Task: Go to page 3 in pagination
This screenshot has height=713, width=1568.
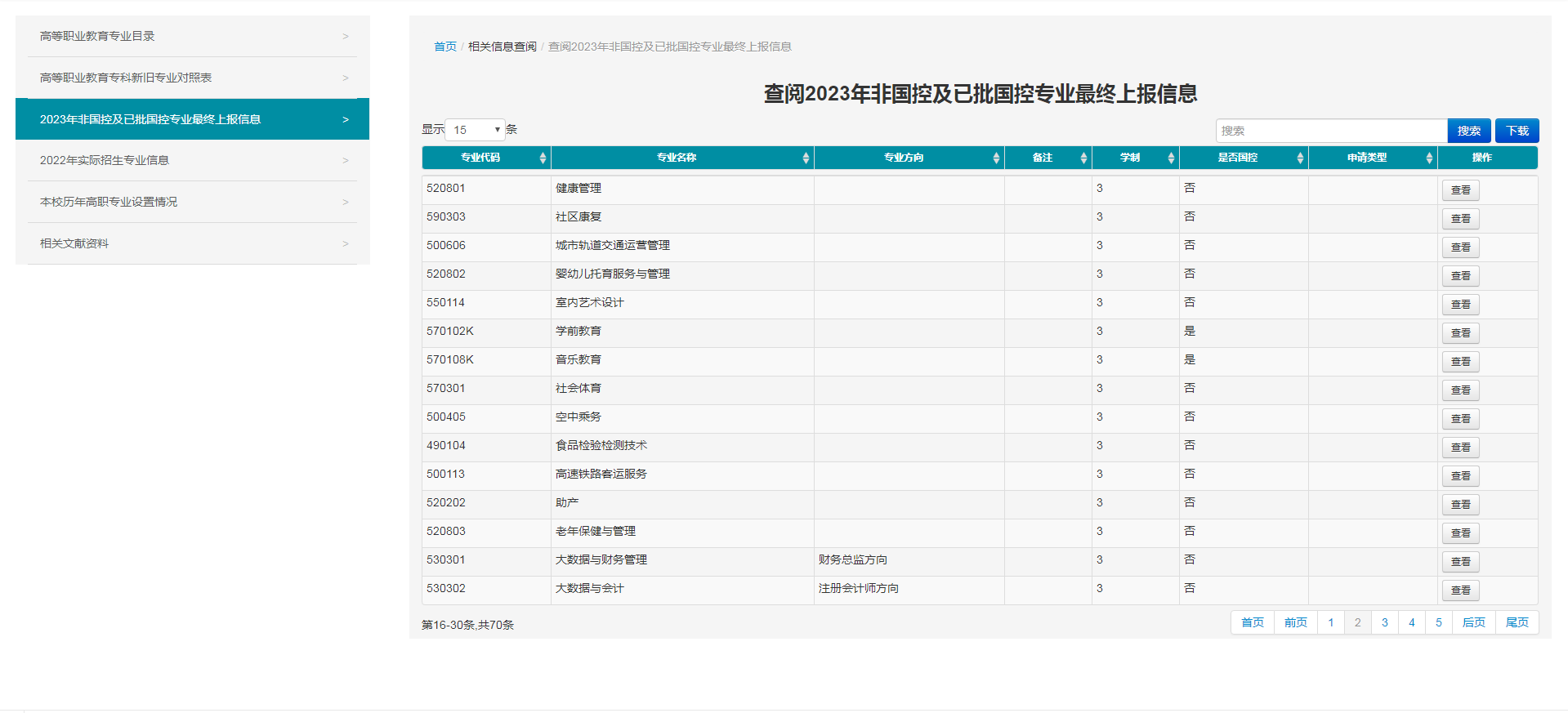Action: click(1384, 622)
